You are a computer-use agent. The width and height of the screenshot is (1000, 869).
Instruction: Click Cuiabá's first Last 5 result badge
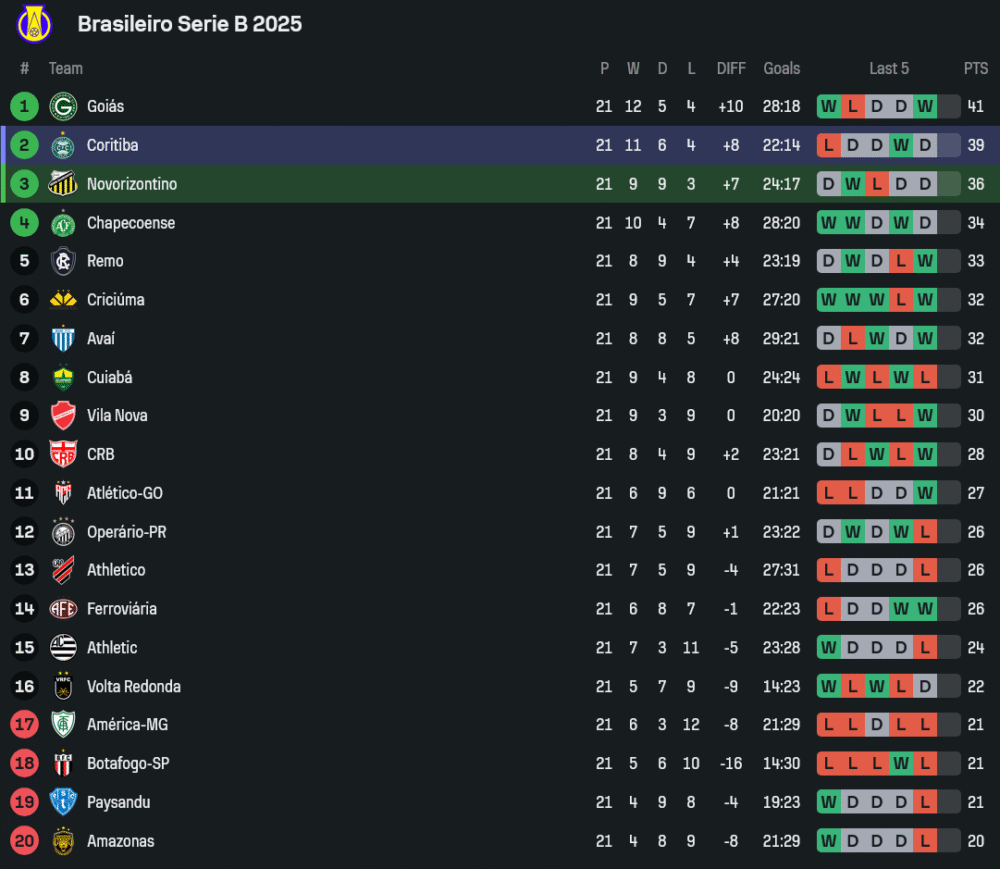coord(828,378)
